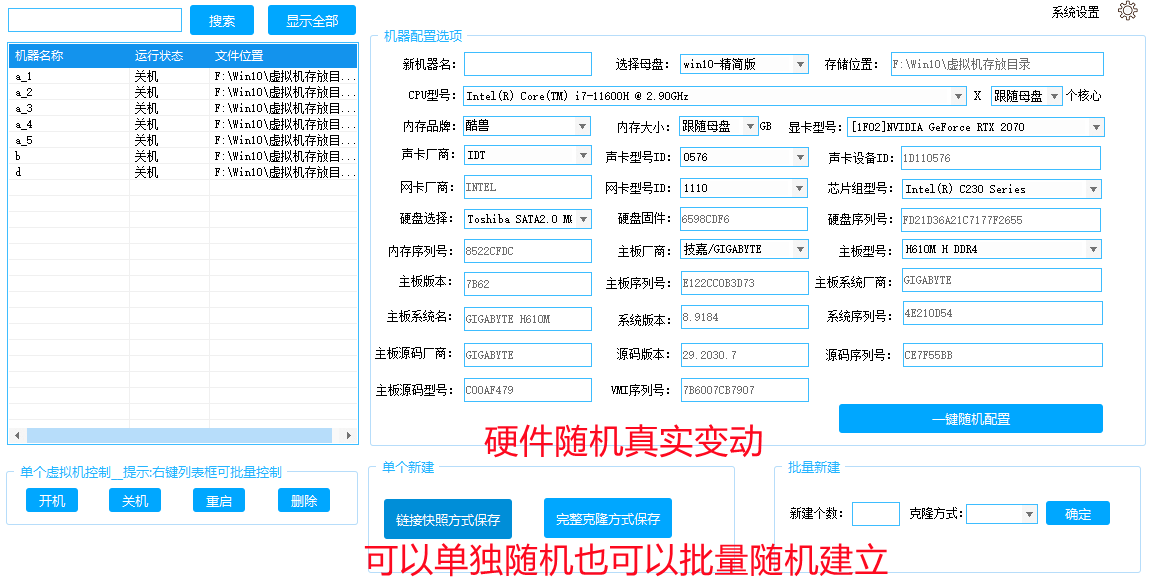
Task: Click 链接快照方式保存 button
Action: tap(447, 519)
